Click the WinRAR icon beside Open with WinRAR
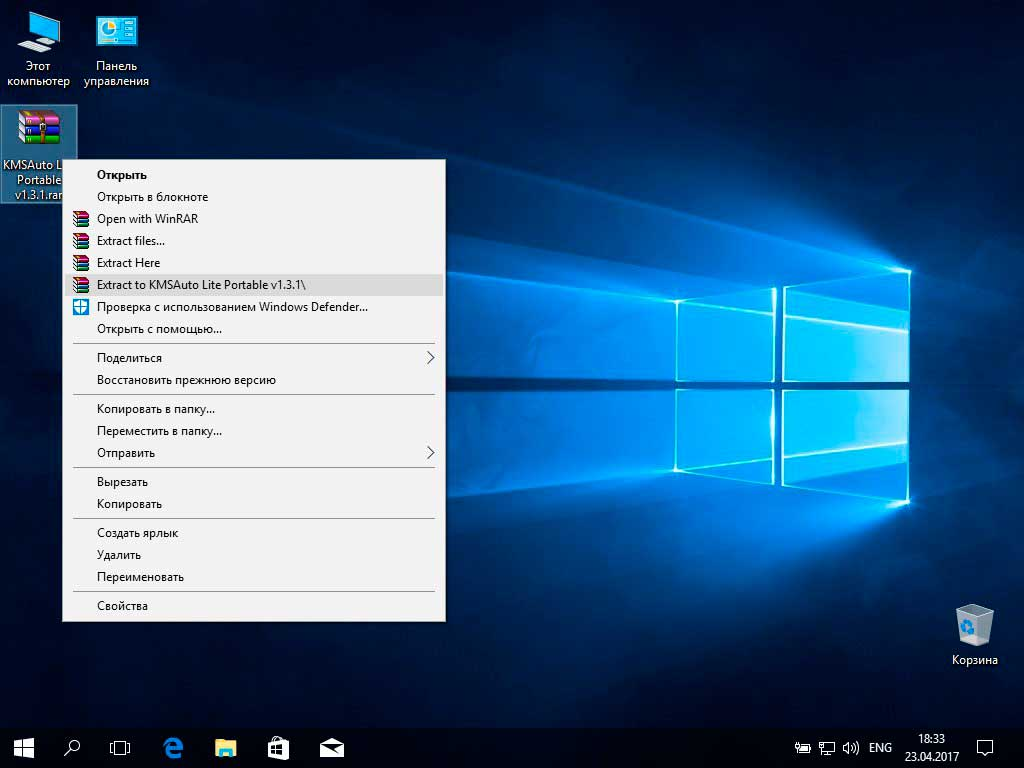 tap(81, 219)
